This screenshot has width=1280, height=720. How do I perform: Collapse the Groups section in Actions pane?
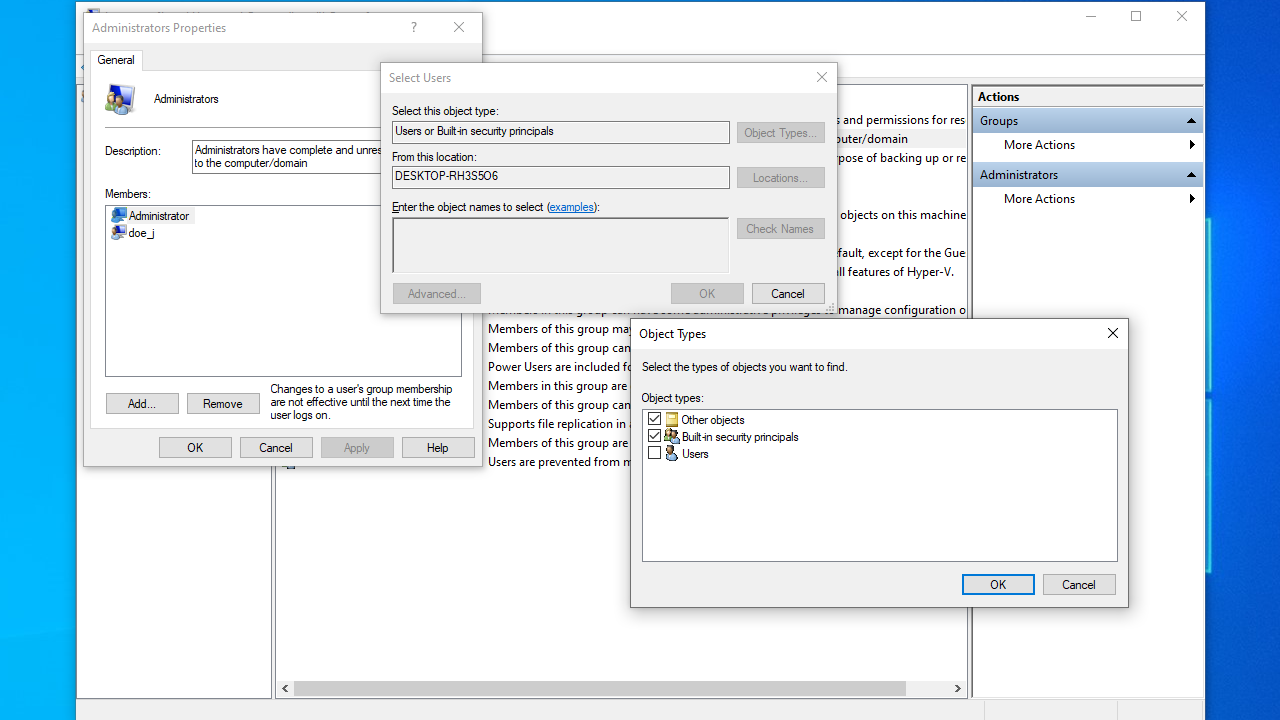pyautogui.click(x=1191, y=121)
